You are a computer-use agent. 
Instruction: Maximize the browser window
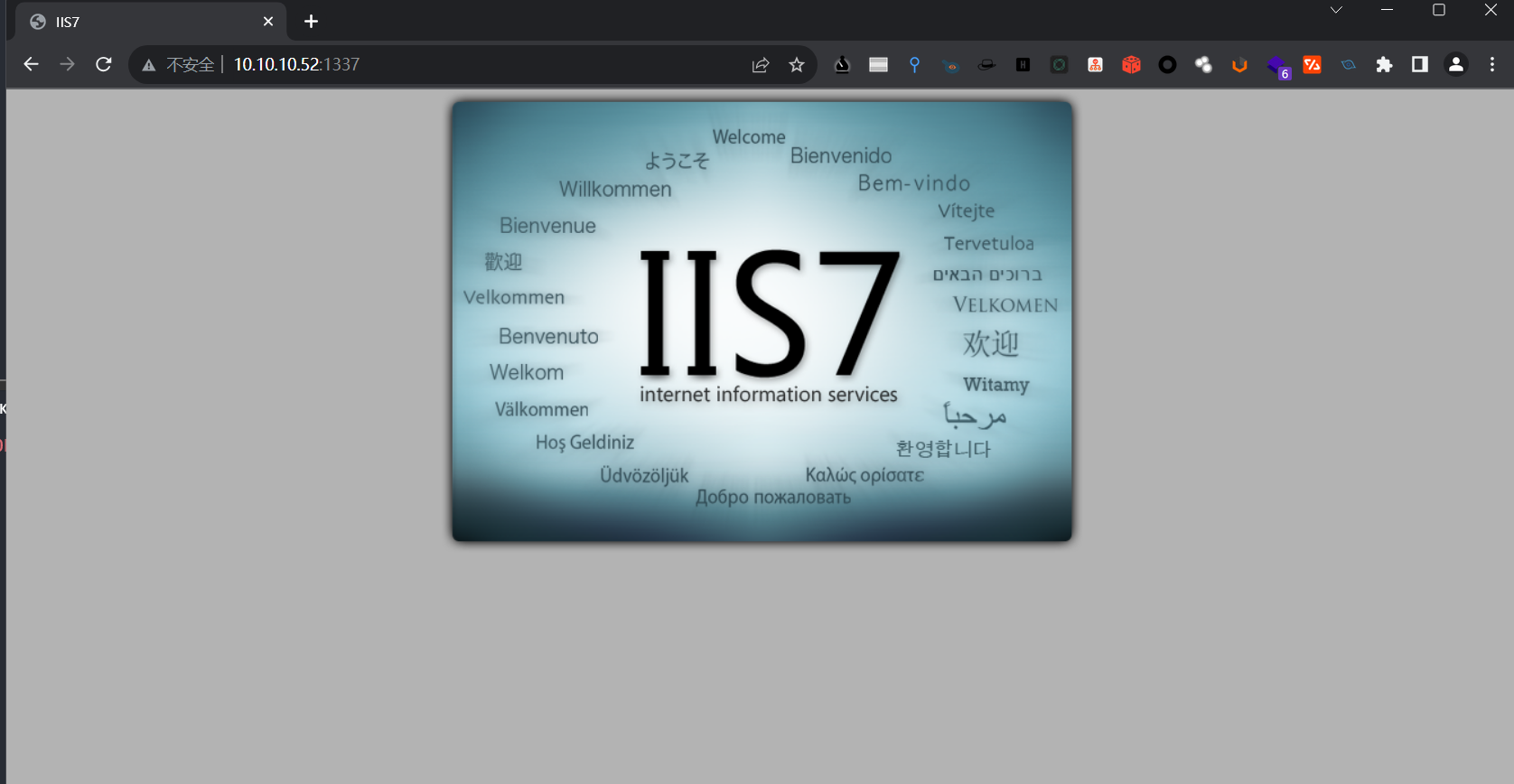click(1439, 10)
